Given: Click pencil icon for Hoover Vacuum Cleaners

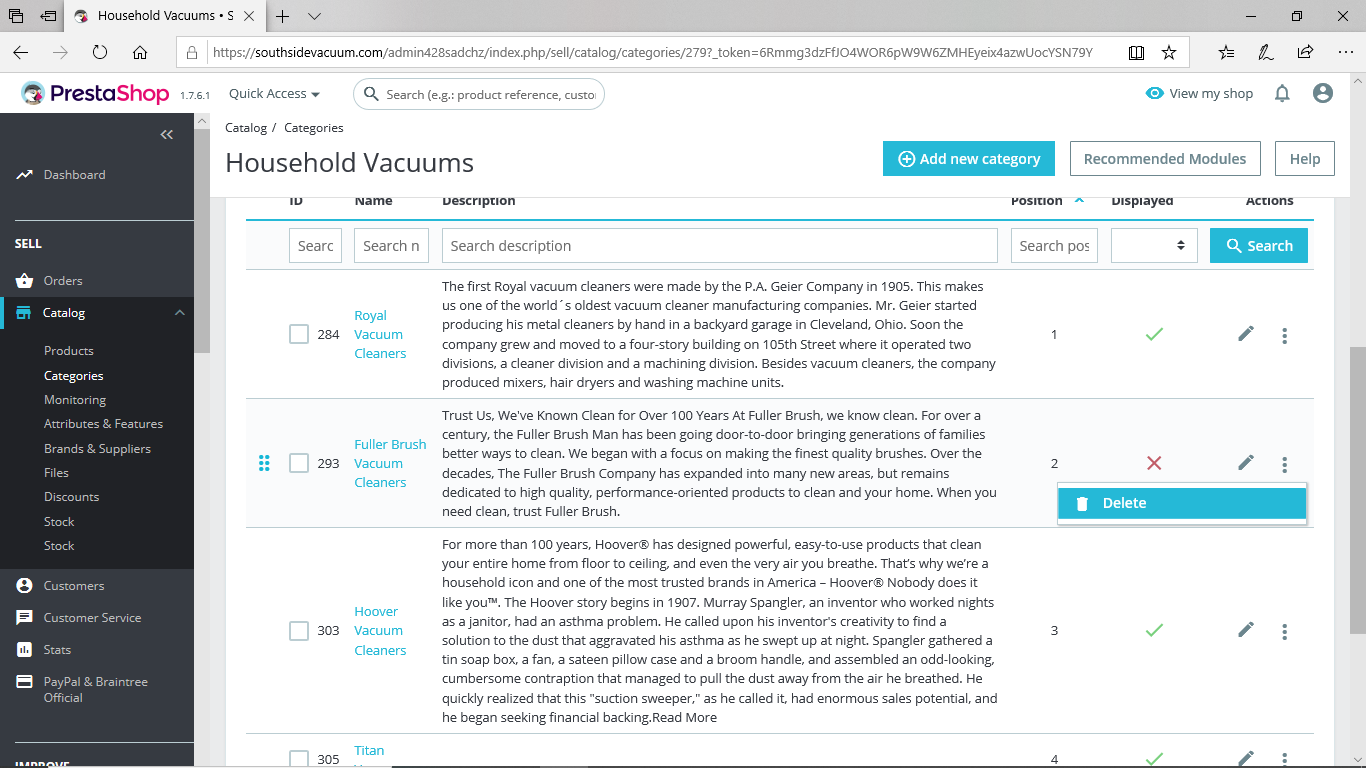Looking at the screenshot, I should click(x=1246, y=630).
